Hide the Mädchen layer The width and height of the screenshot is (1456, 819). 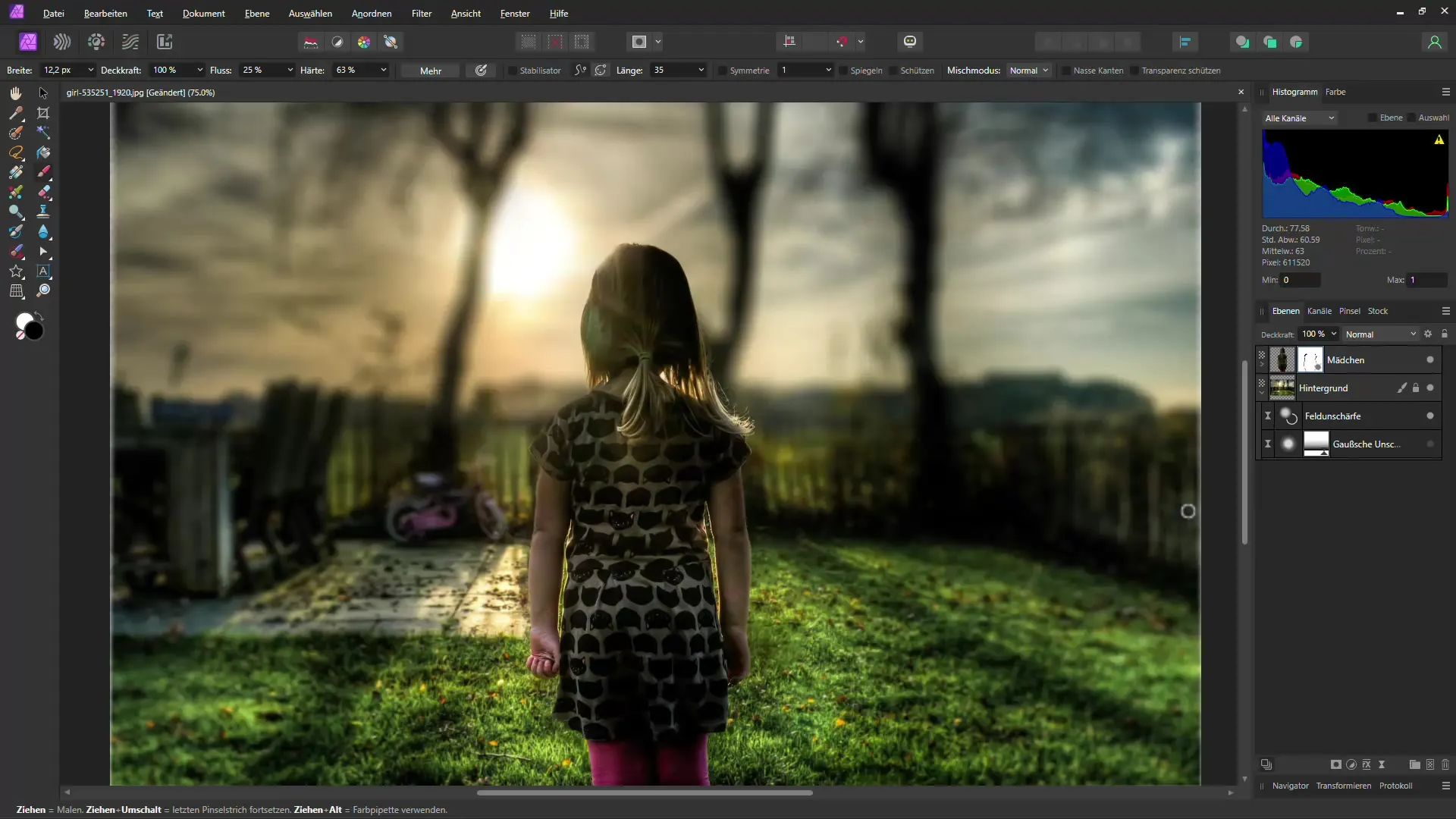point(1430,359)
